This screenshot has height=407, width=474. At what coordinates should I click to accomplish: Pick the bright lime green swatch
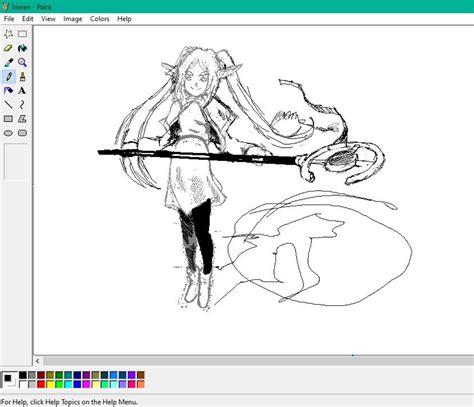(59, 384)
